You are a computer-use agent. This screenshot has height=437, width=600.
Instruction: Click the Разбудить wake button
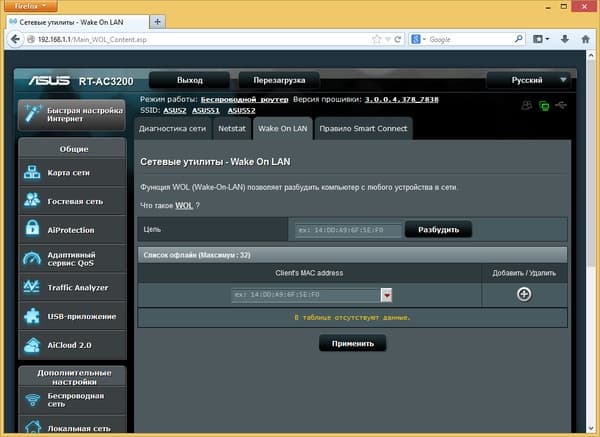[438, 230]
